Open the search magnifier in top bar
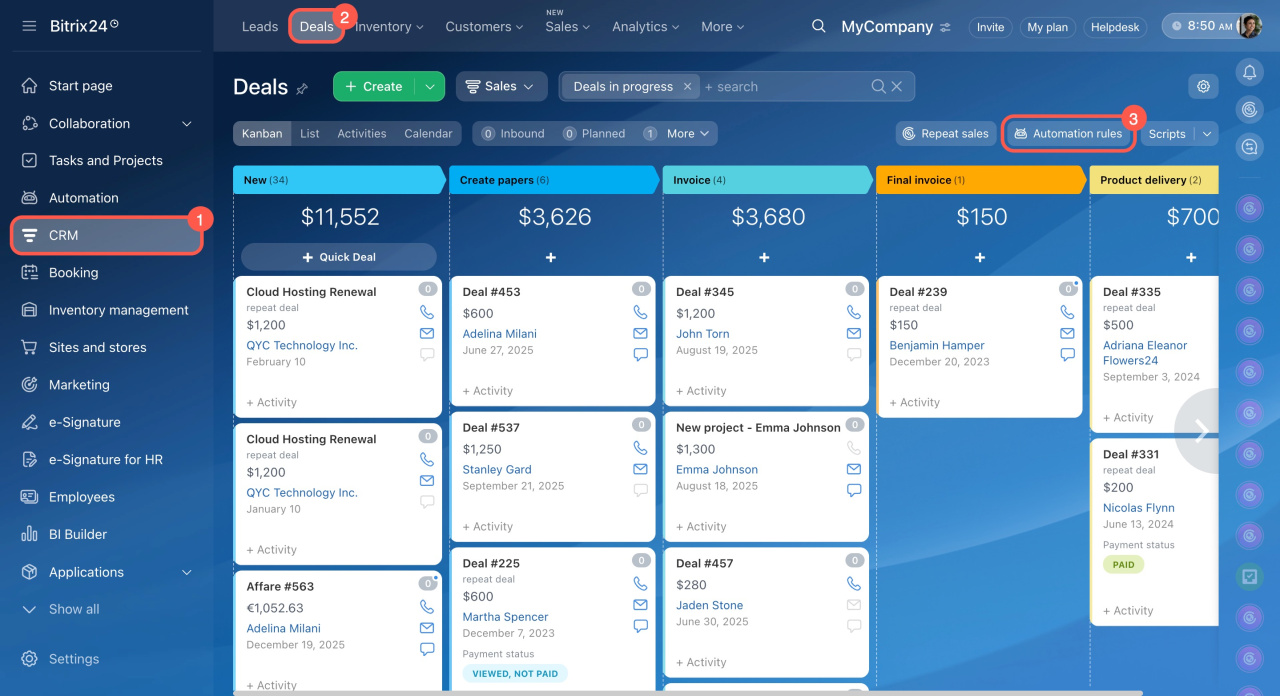Viewport: 1280px width, 696px height. coord(818,26)
